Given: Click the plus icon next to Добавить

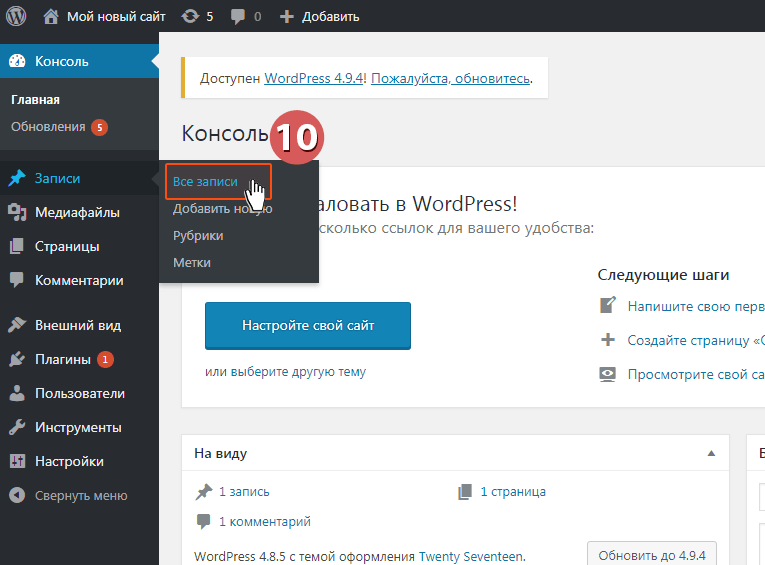Looking at the screenshot, I should (287, 17).
